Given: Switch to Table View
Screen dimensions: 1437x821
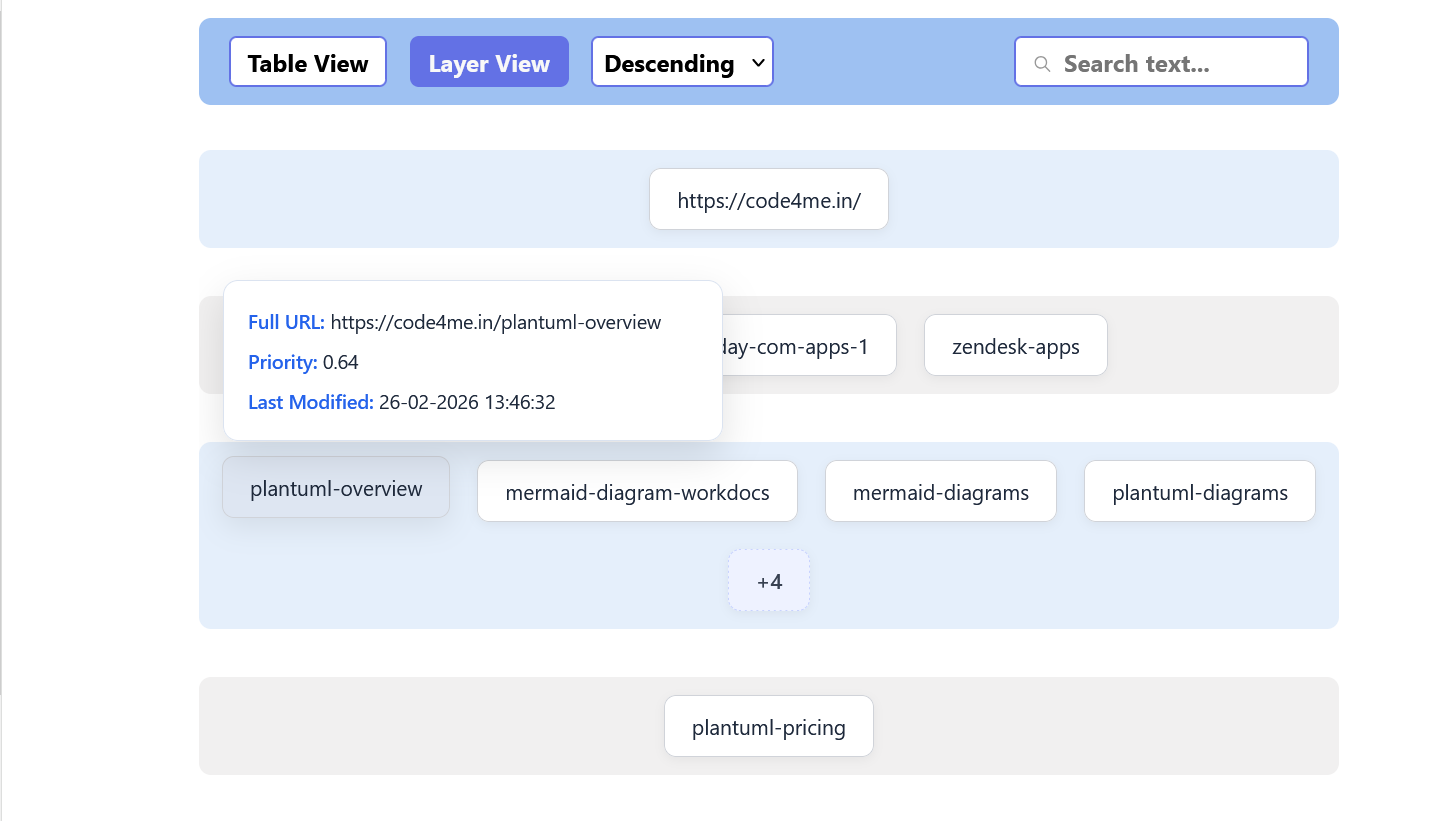Looking at the screenshot, I should pos(307,62).
